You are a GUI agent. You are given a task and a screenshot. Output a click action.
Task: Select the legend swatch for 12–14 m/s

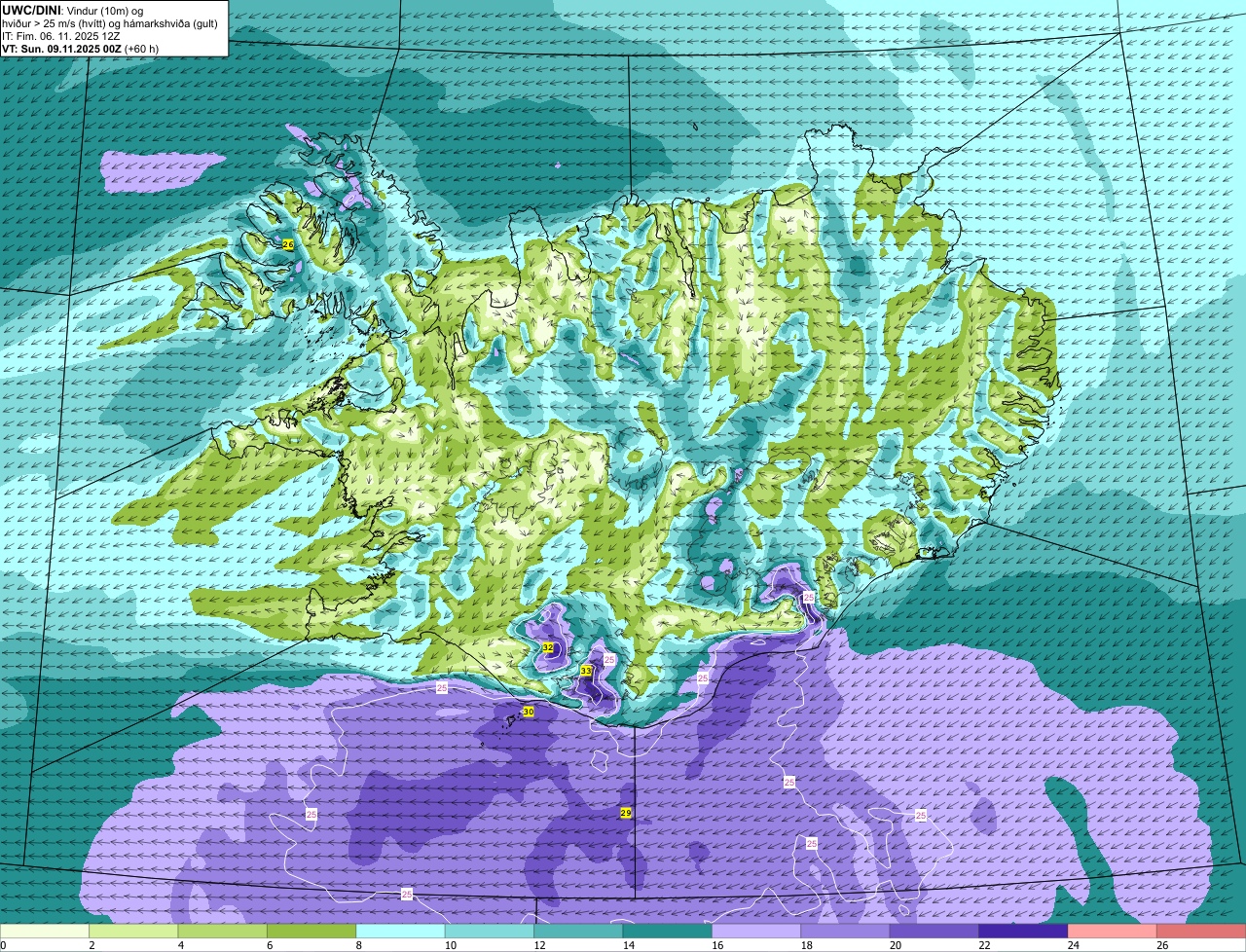pos(579,931)
